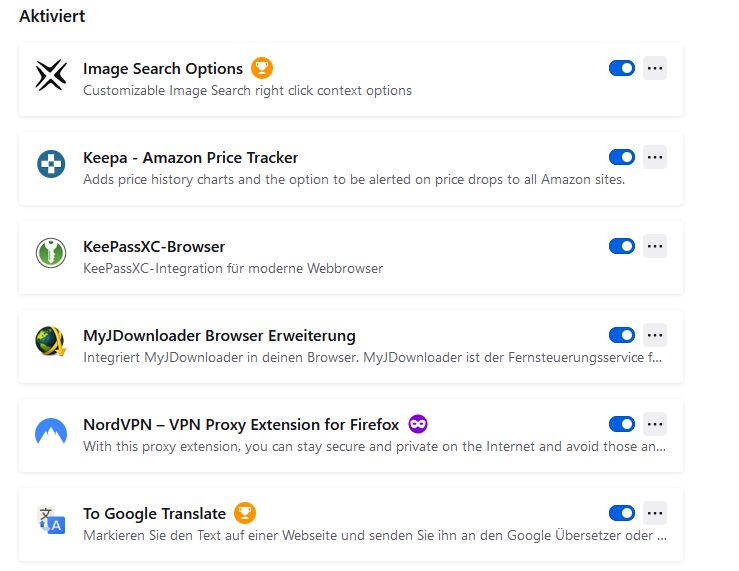Image resolution: width=739 pixels, height=571 pixels.
Task: Click the Keepa extension icon
Action: 51,165
